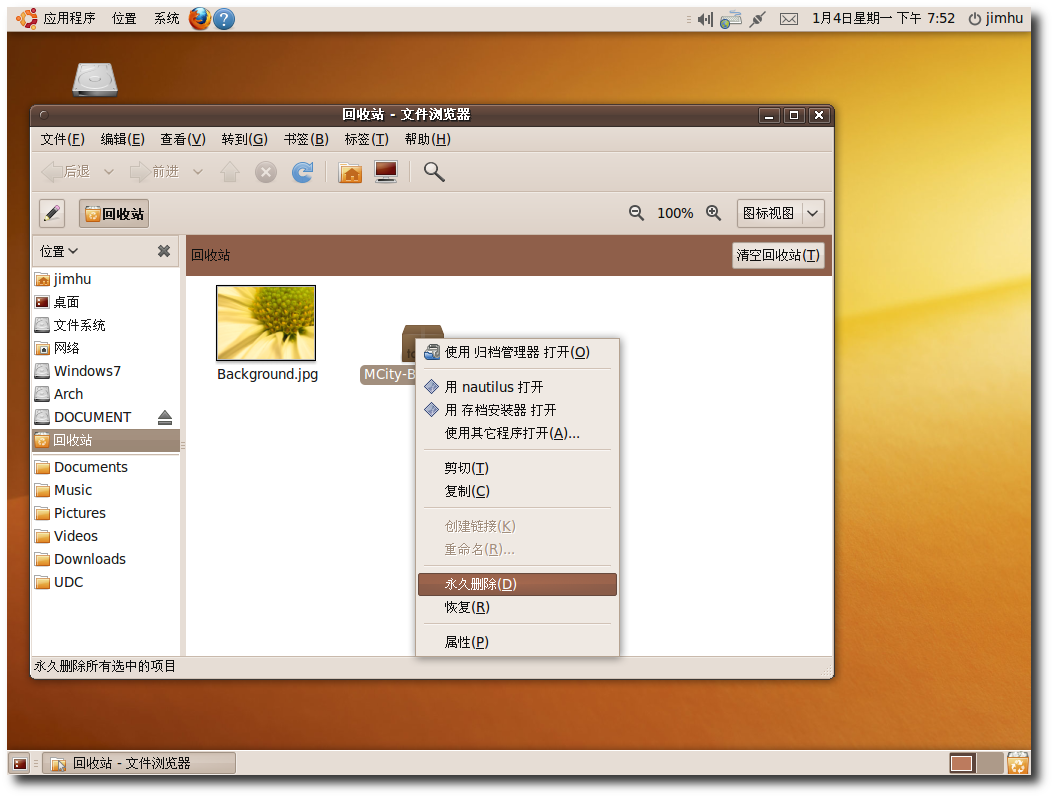
Task: Click the Reload toolbar icon
Action: (x=302, y=172)
